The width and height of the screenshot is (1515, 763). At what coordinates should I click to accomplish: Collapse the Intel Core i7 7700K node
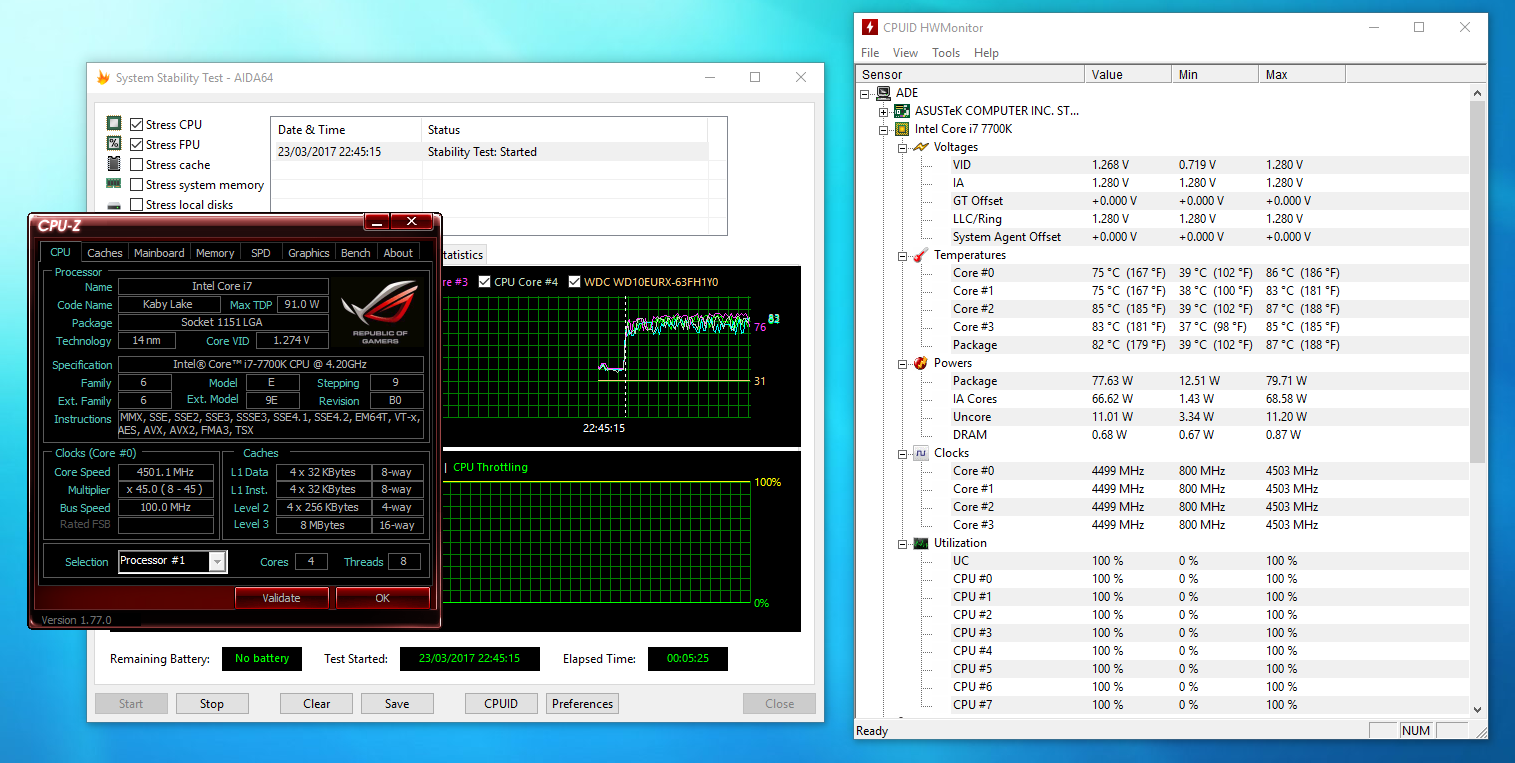pyautogui.click(x=884, y=129)
